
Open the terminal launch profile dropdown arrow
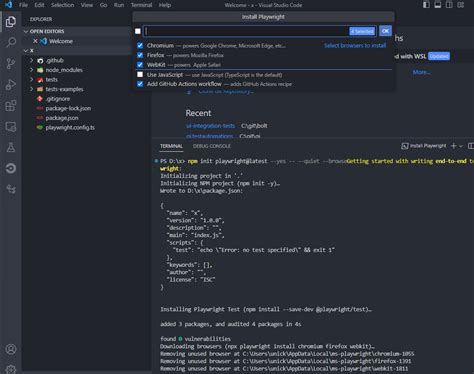tap(461, 146)
